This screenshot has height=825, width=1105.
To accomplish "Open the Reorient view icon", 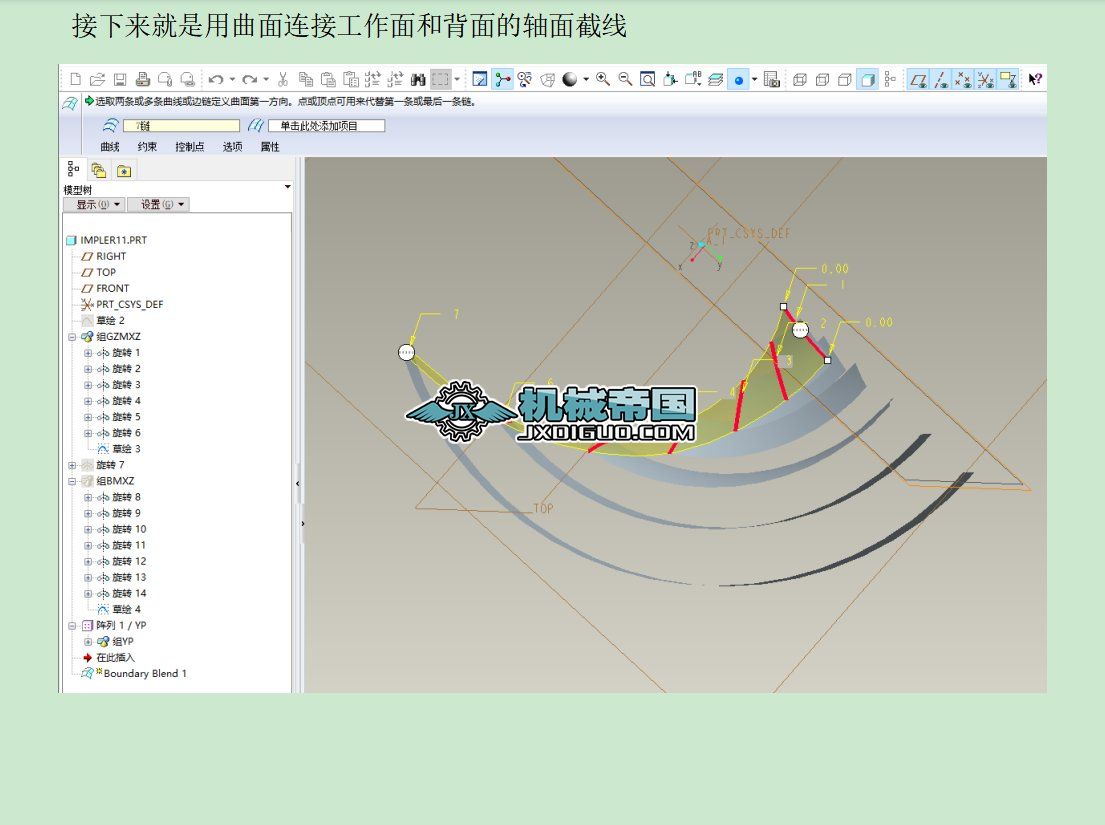I will [x=670, y=80].
